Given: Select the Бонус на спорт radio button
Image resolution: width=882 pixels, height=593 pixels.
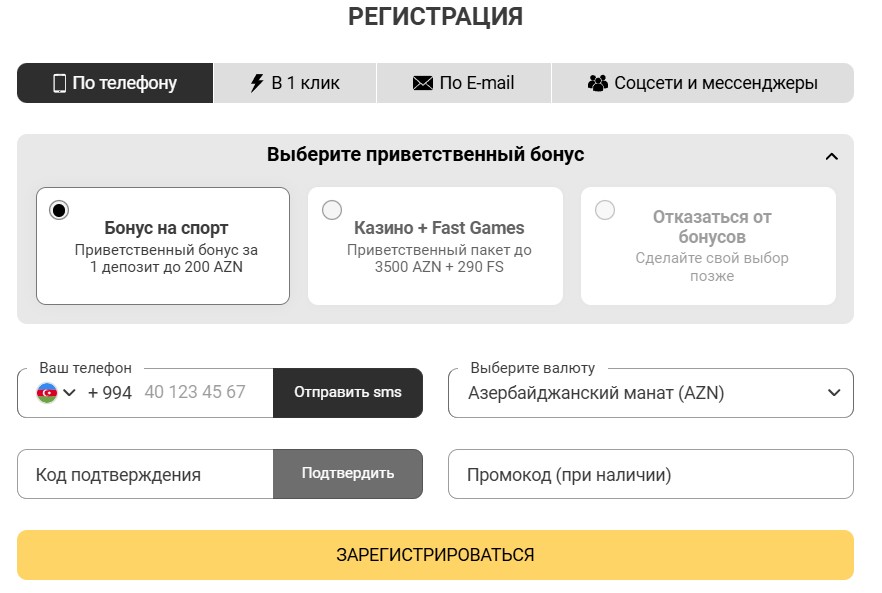Looking at the screenshot, I should [59, 210].
